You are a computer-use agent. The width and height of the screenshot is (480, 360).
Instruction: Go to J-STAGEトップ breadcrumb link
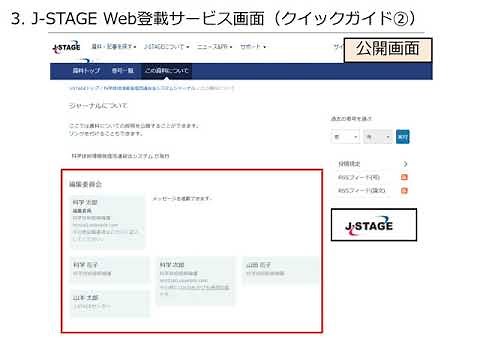84,88
